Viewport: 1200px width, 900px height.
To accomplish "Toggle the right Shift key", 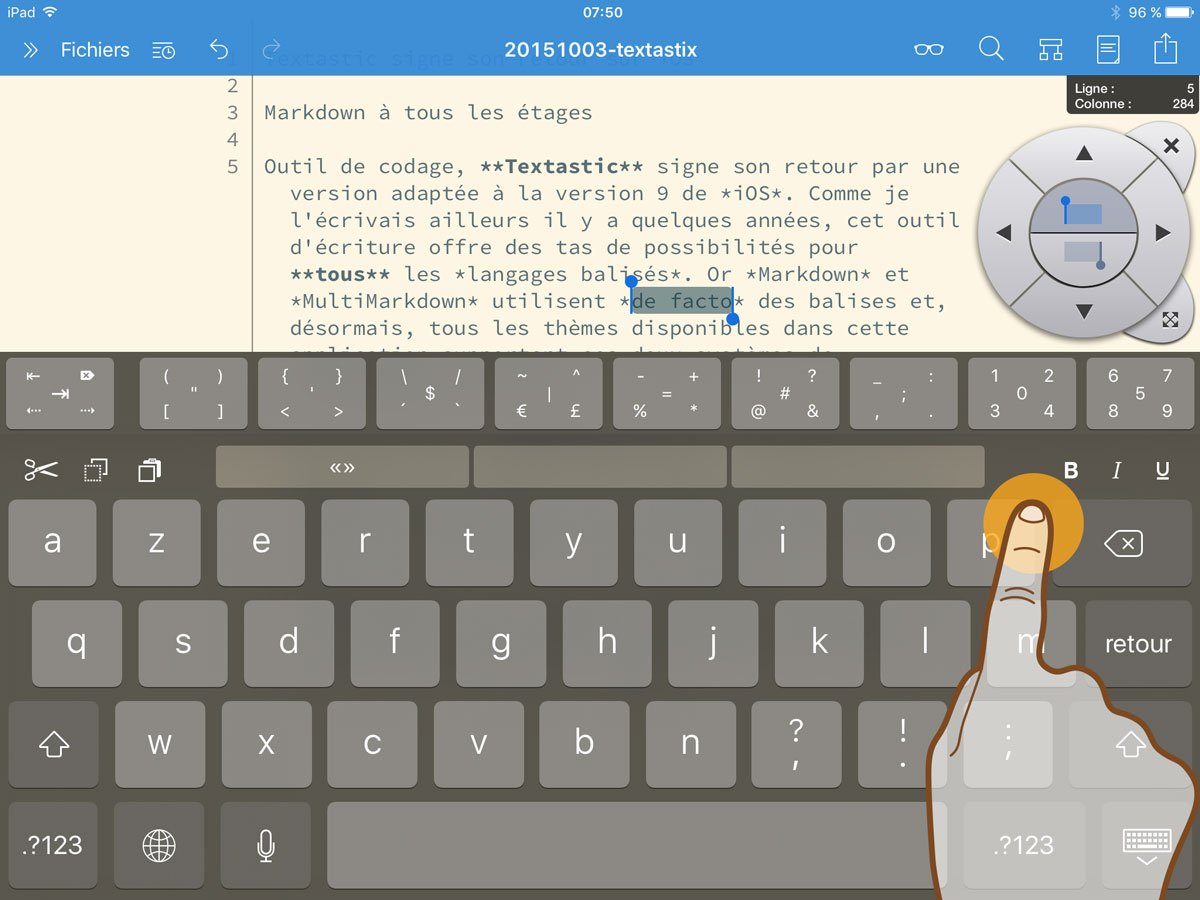I will point(1131,743).
